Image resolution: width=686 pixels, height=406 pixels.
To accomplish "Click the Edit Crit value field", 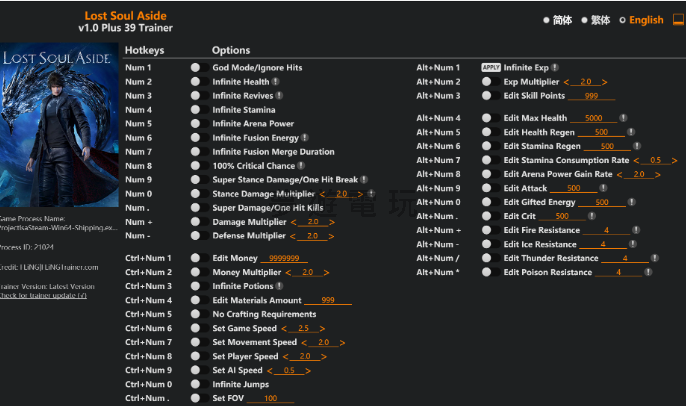I will 562,216.
